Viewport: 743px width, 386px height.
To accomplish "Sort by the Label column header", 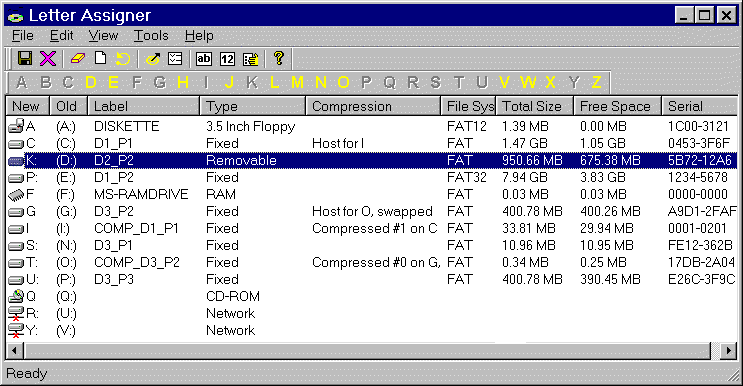I will [x=144, y=106].
